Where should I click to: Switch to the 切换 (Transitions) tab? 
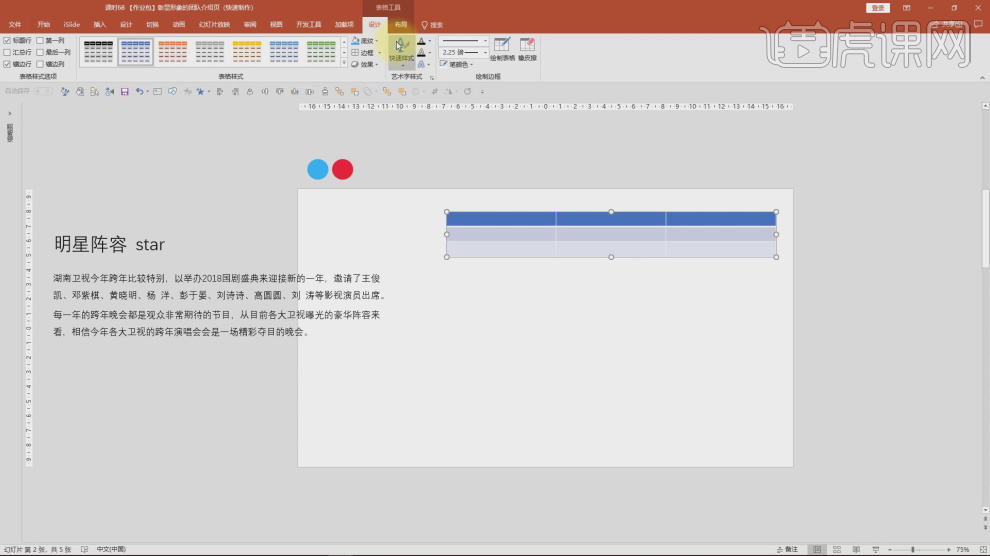[x=152, y=25]
